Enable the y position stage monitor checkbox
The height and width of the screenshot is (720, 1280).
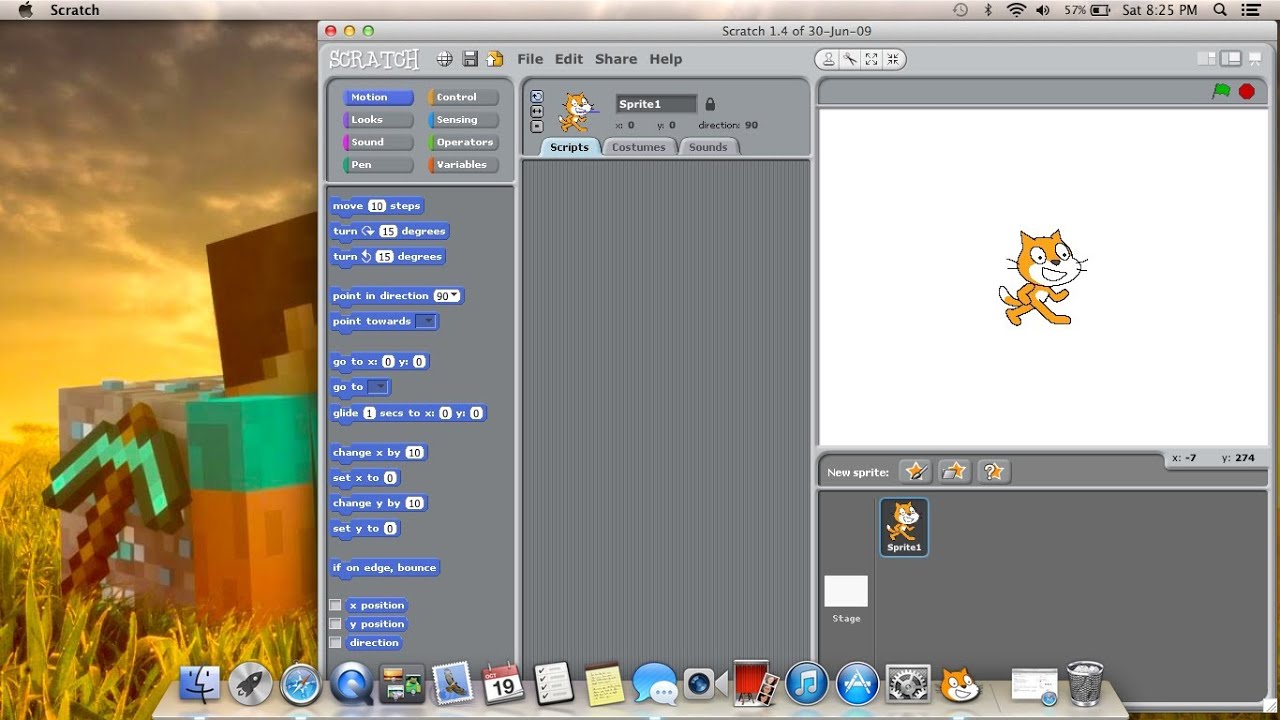tap(335, 624)
